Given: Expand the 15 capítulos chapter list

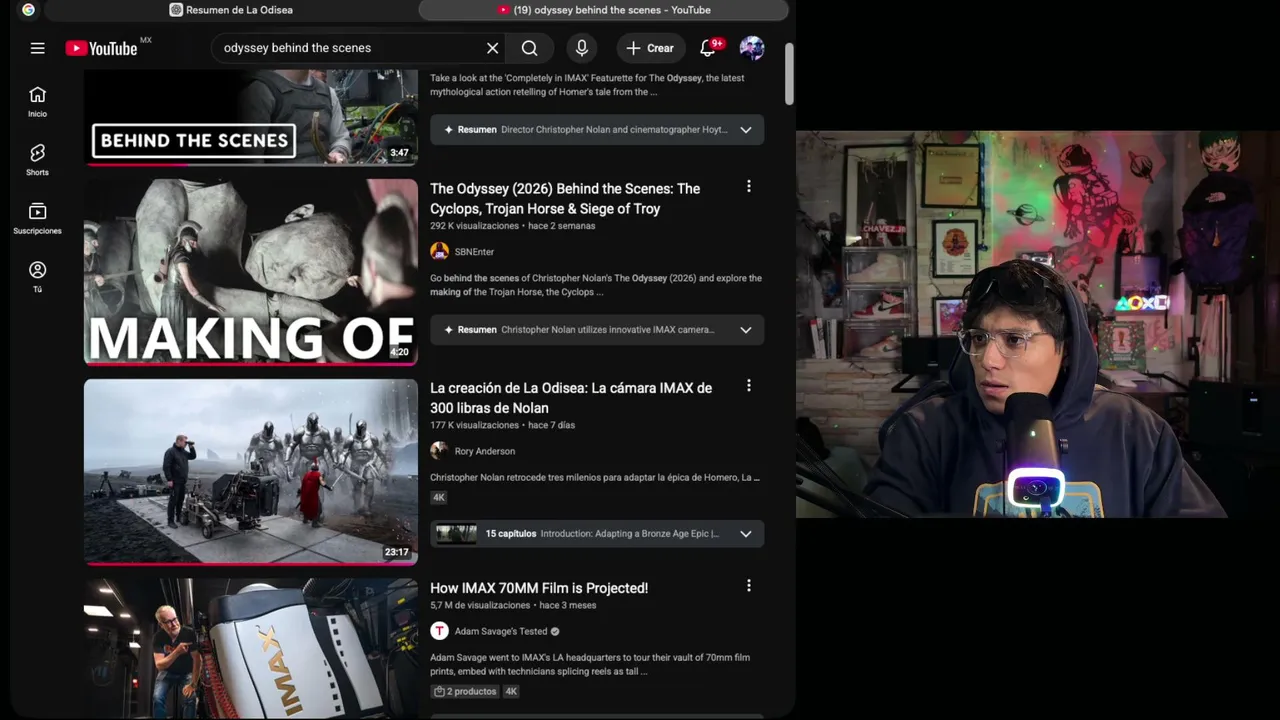Looking at the screenshot, I should pyautogui.click(x=597, y=534).
